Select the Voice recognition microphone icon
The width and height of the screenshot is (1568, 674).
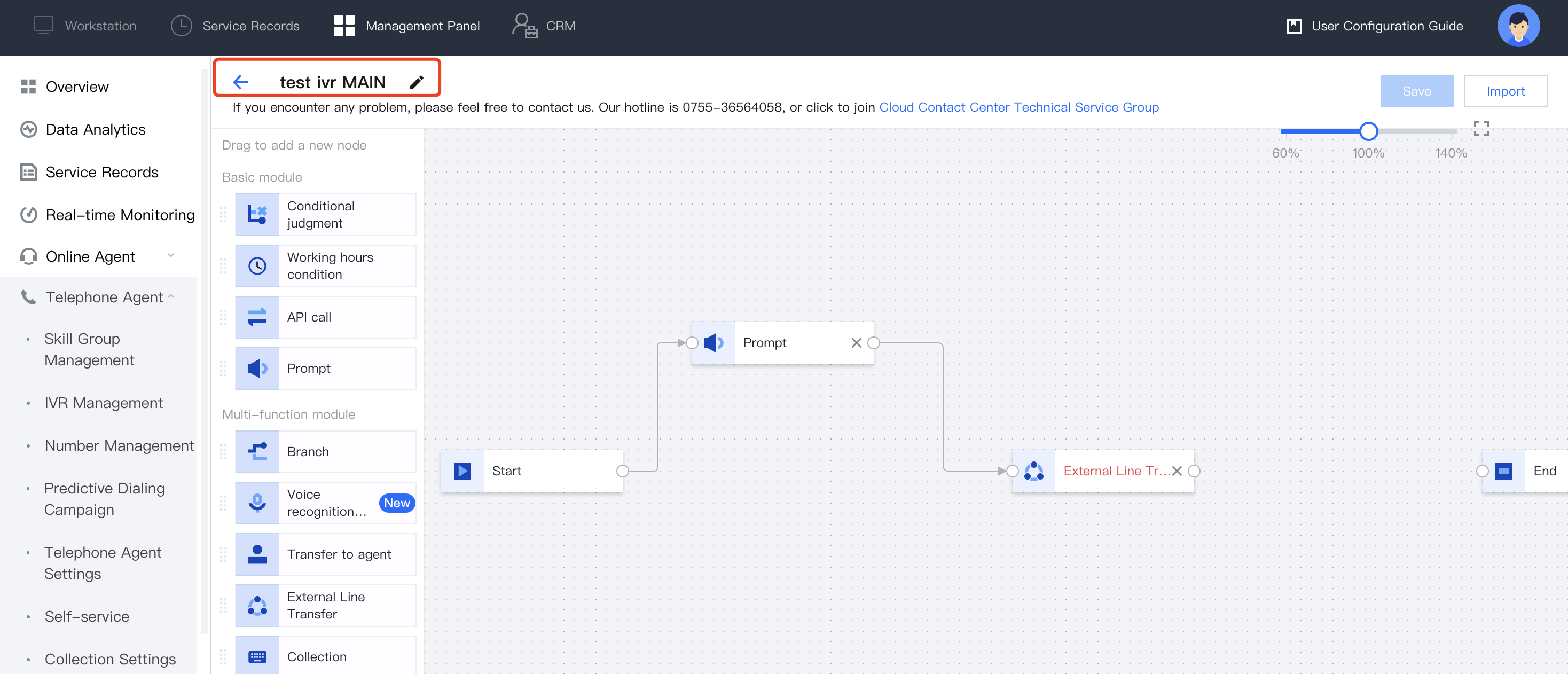pyautogui.click(x=257, y=503)
